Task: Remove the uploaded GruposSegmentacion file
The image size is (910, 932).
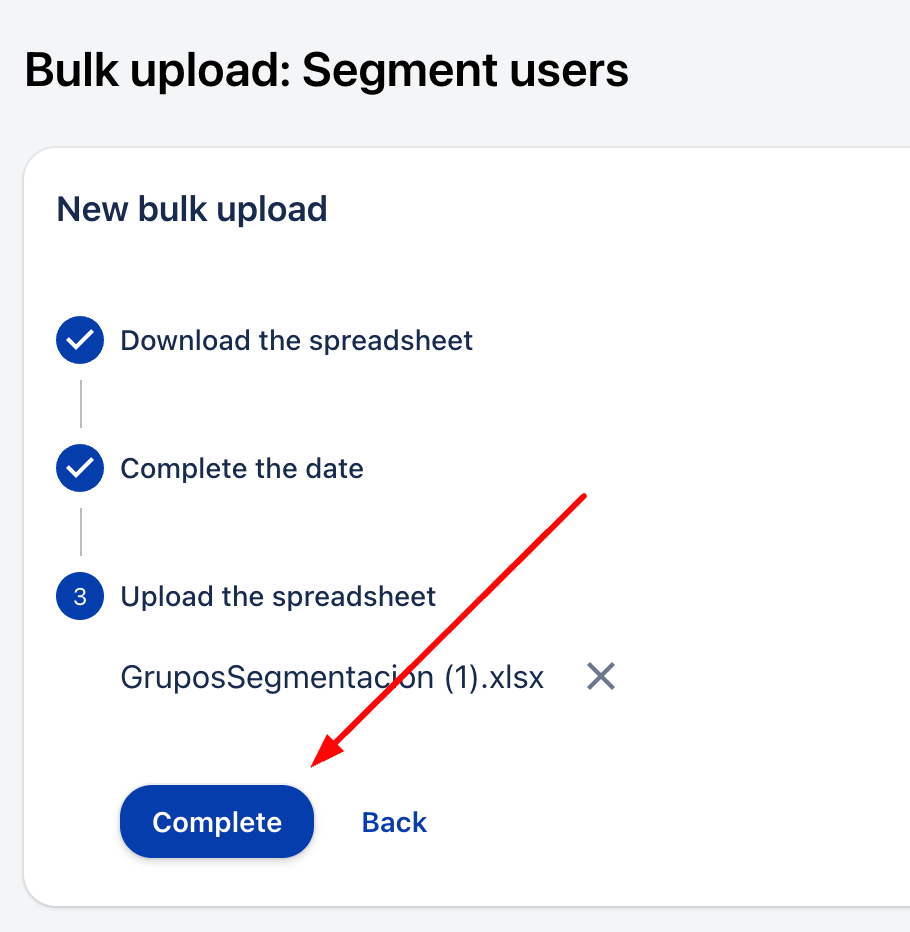Action: [601, 677]
